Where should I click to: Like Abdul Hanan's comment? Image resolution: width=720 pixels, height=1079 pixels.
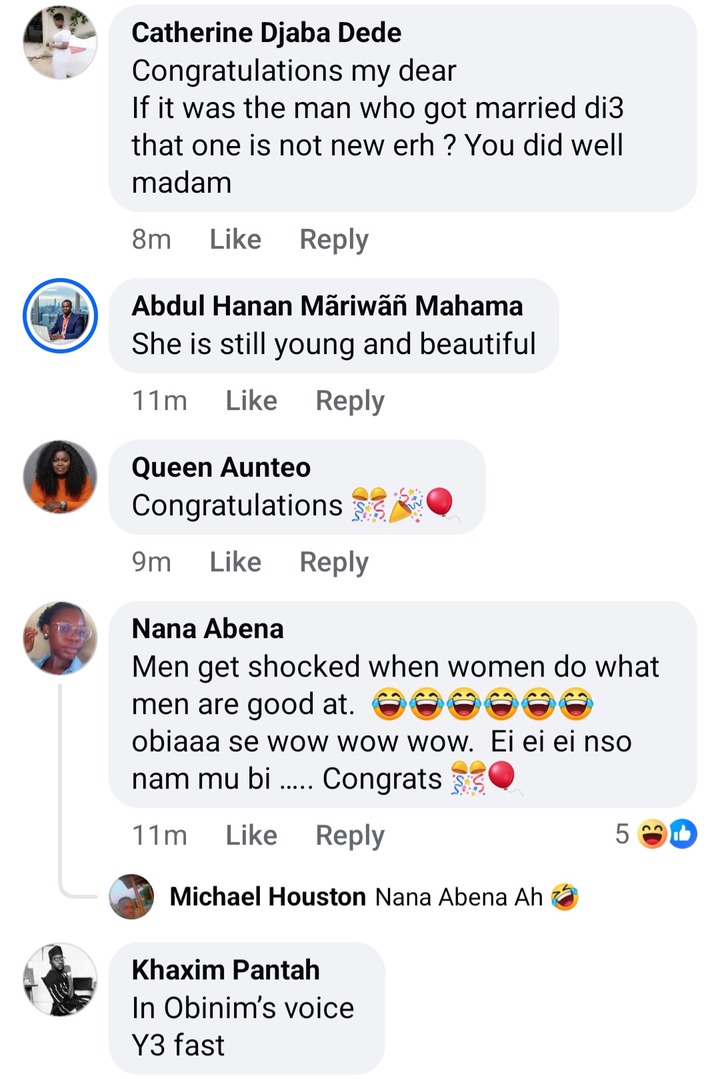(x=251, y=401)
